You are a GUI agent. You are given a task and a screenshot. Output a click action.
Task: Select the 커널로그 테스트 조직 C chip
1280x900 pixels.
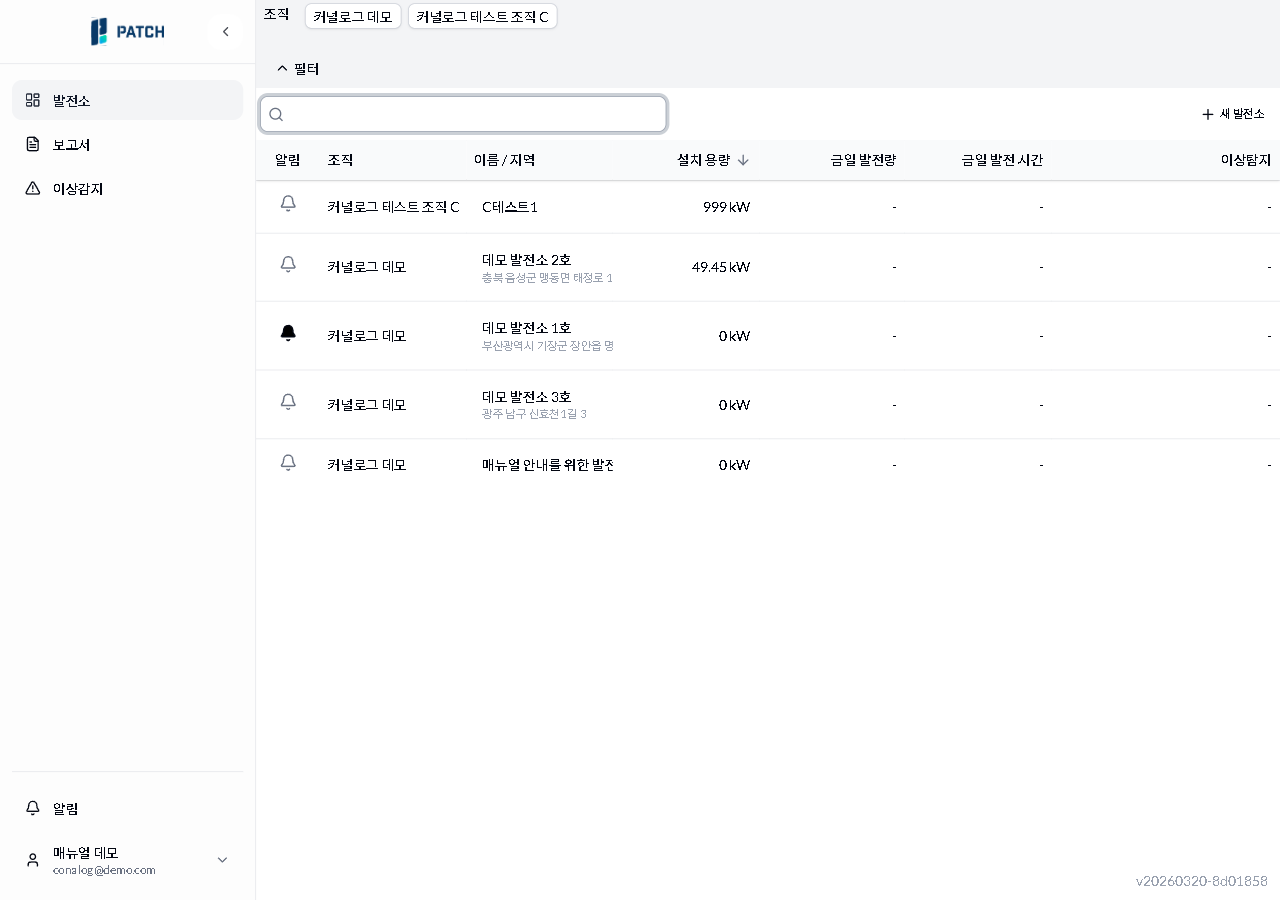click(482, 16)
